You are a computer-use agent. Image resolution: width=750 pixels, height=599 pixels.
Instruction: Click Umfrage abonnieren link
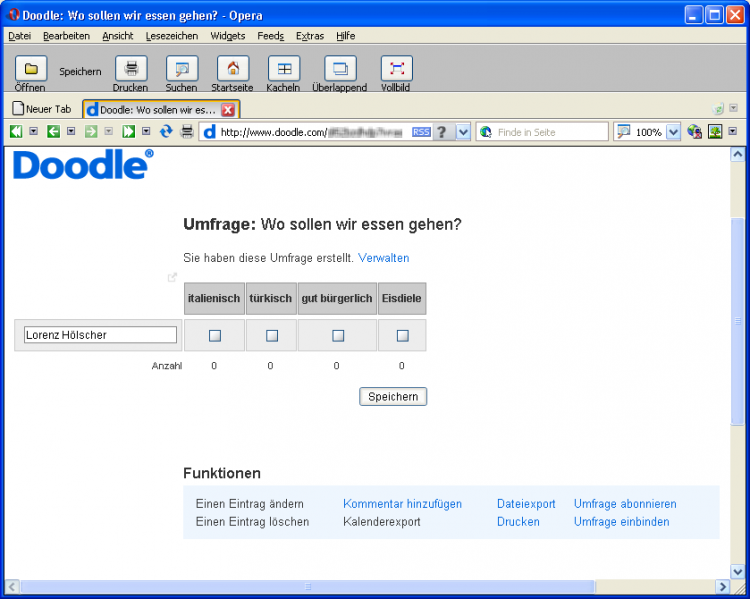pos(625,504)
